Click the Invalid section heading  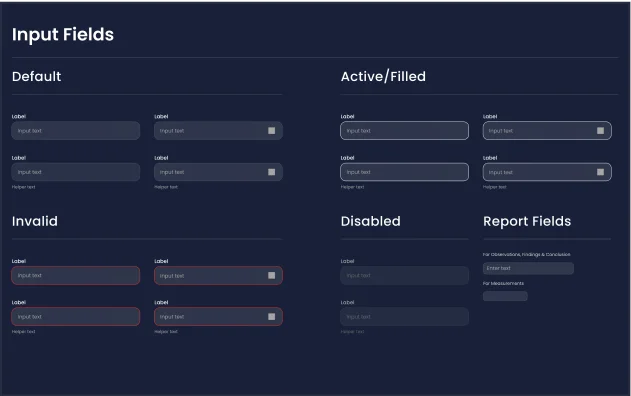pos(35,221)
